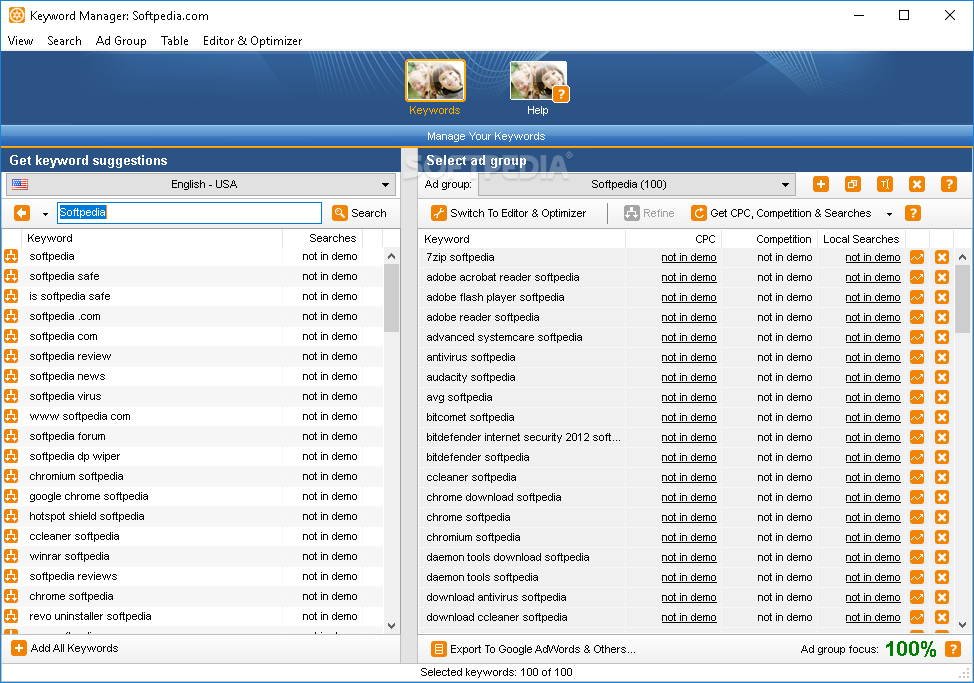Select 'advanced systemcare softpedia' keyword row
This screenshot has width=974, height=683.
[686, 337]
